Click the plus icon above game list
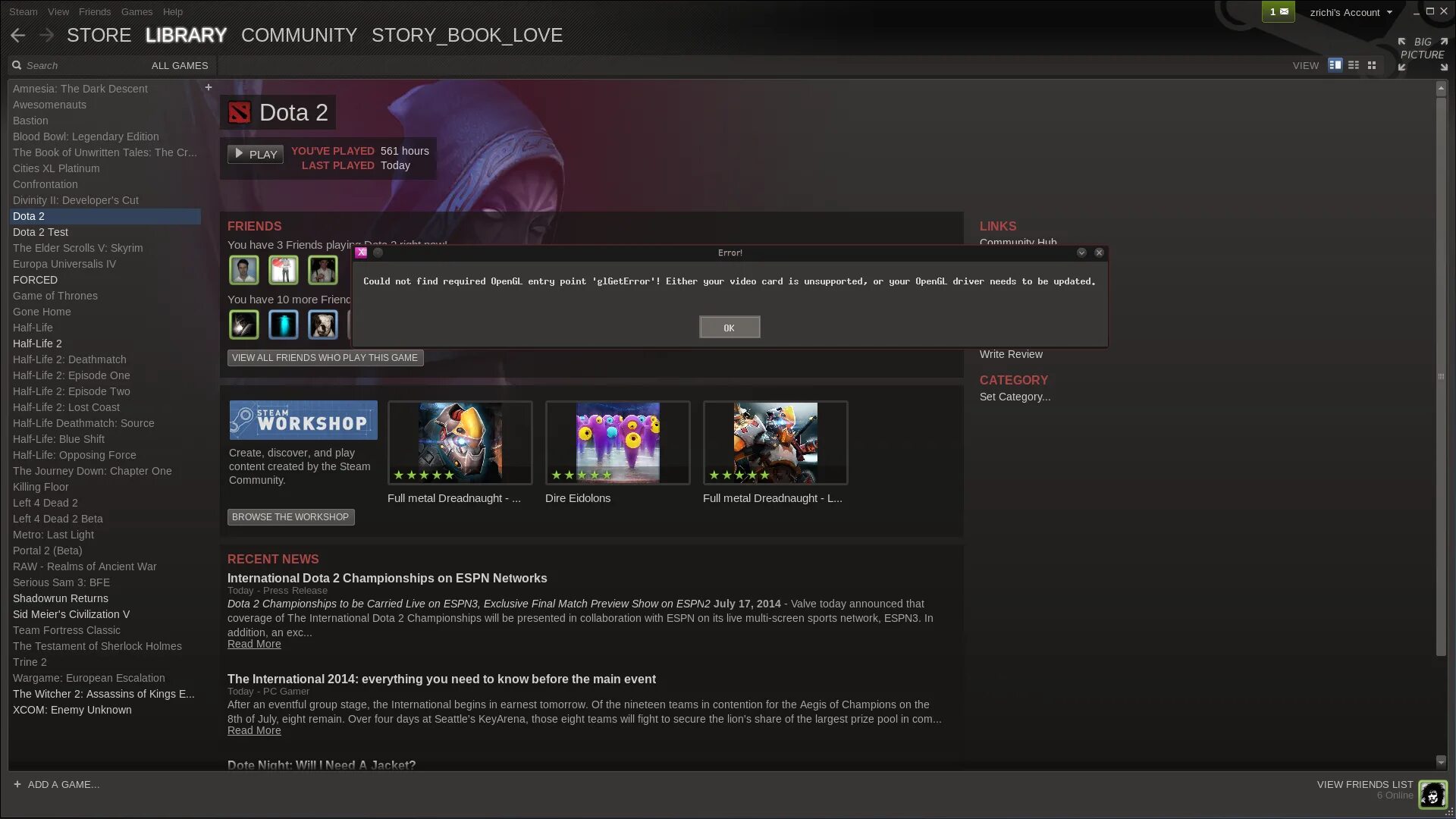Screen dimensions: 1456x819 tap(209, 87)
